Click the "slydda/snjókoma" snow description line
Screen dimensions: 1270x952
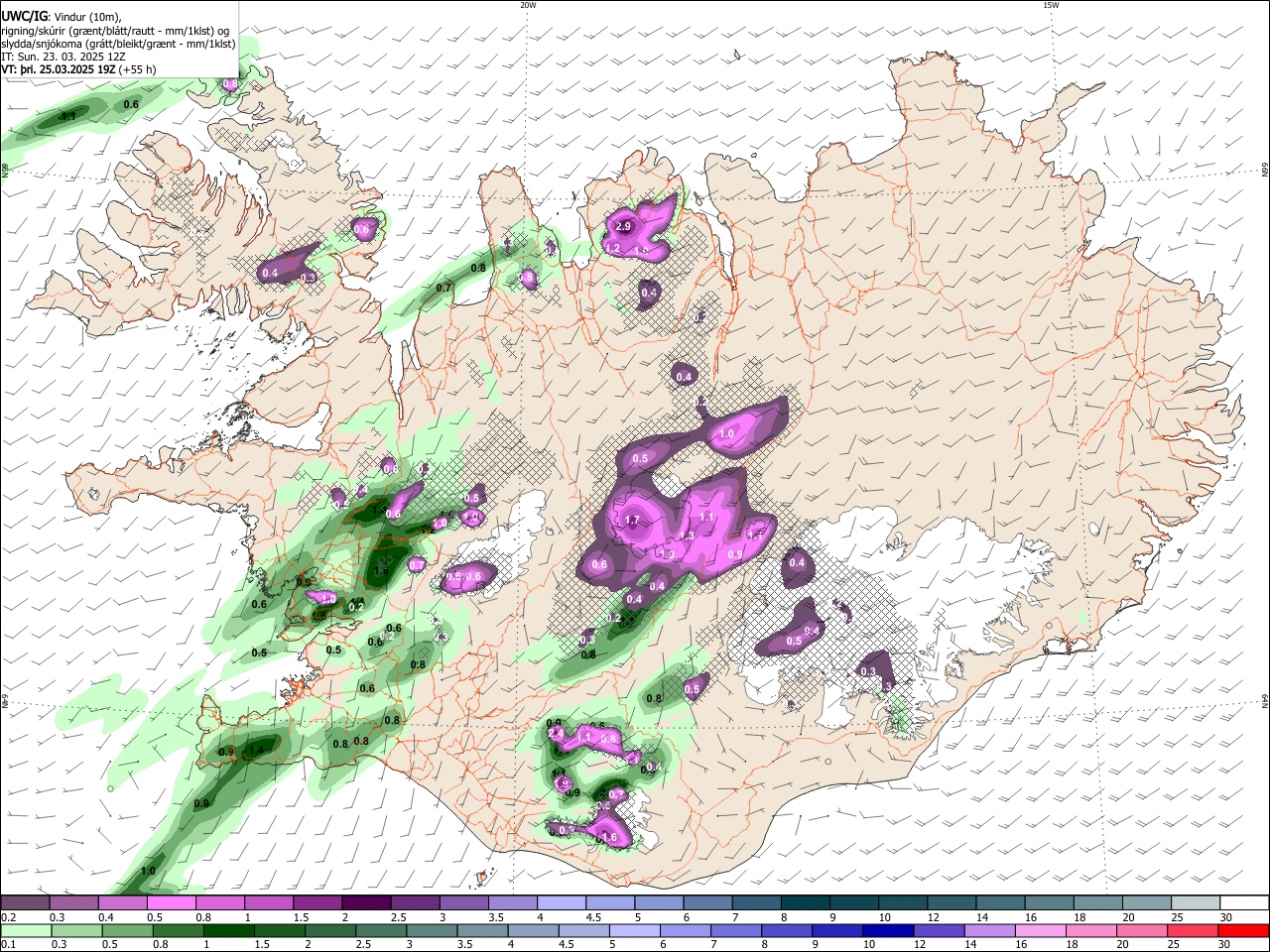118,44
